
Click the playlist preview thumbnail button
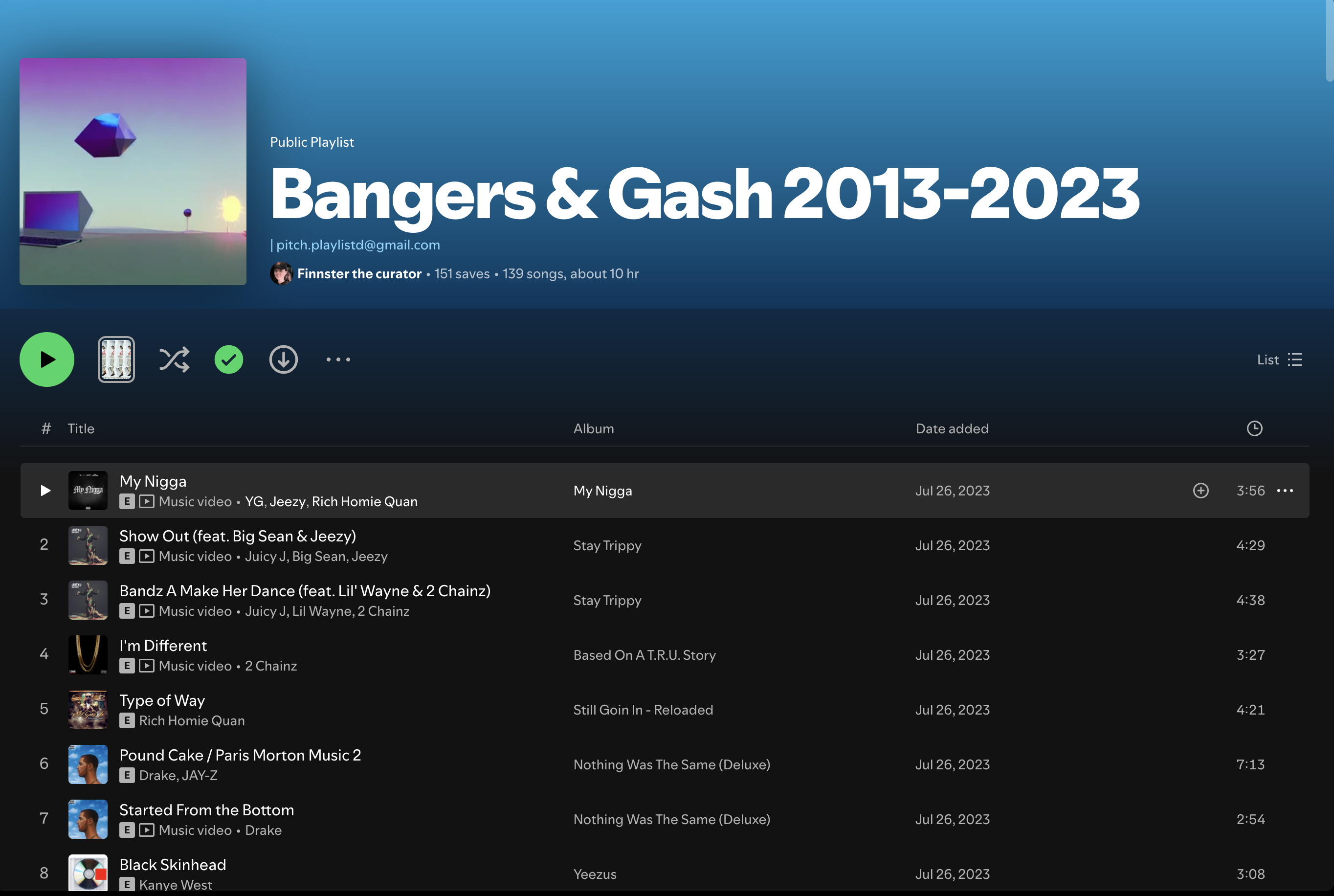(116, 359)
